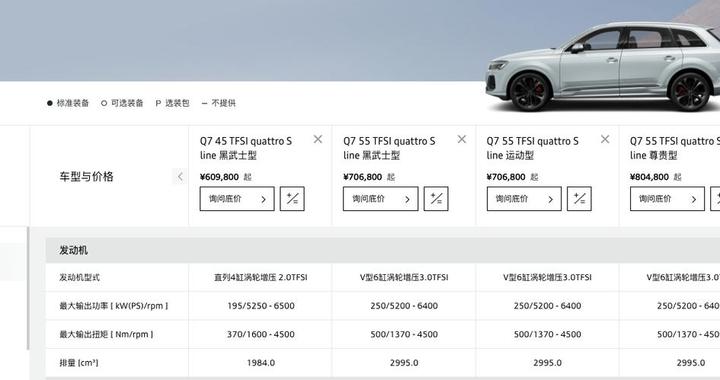Click 询问底价 for the ¥609,800 model

click(x=237, y=199)
